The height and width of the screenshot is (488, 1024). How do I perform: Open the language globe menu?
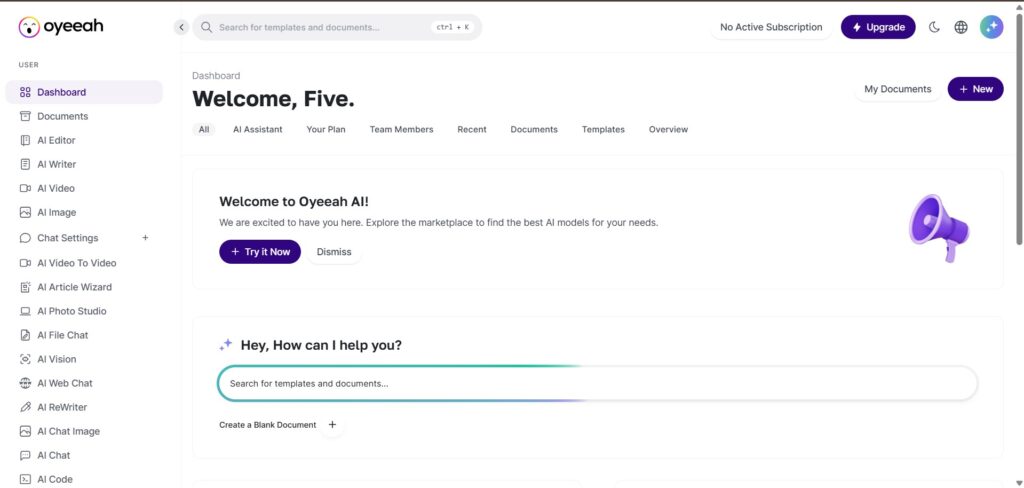tap(961, 27)
